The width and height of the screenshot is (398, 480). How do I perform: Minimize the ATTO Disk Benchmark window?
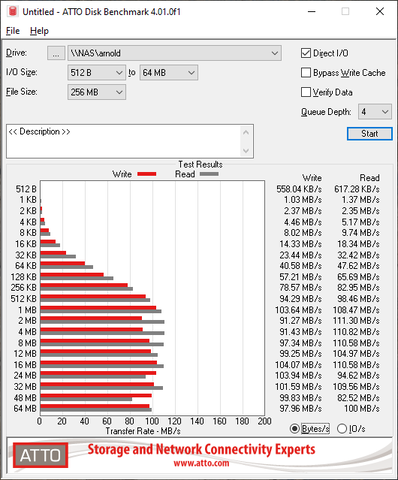312,12
